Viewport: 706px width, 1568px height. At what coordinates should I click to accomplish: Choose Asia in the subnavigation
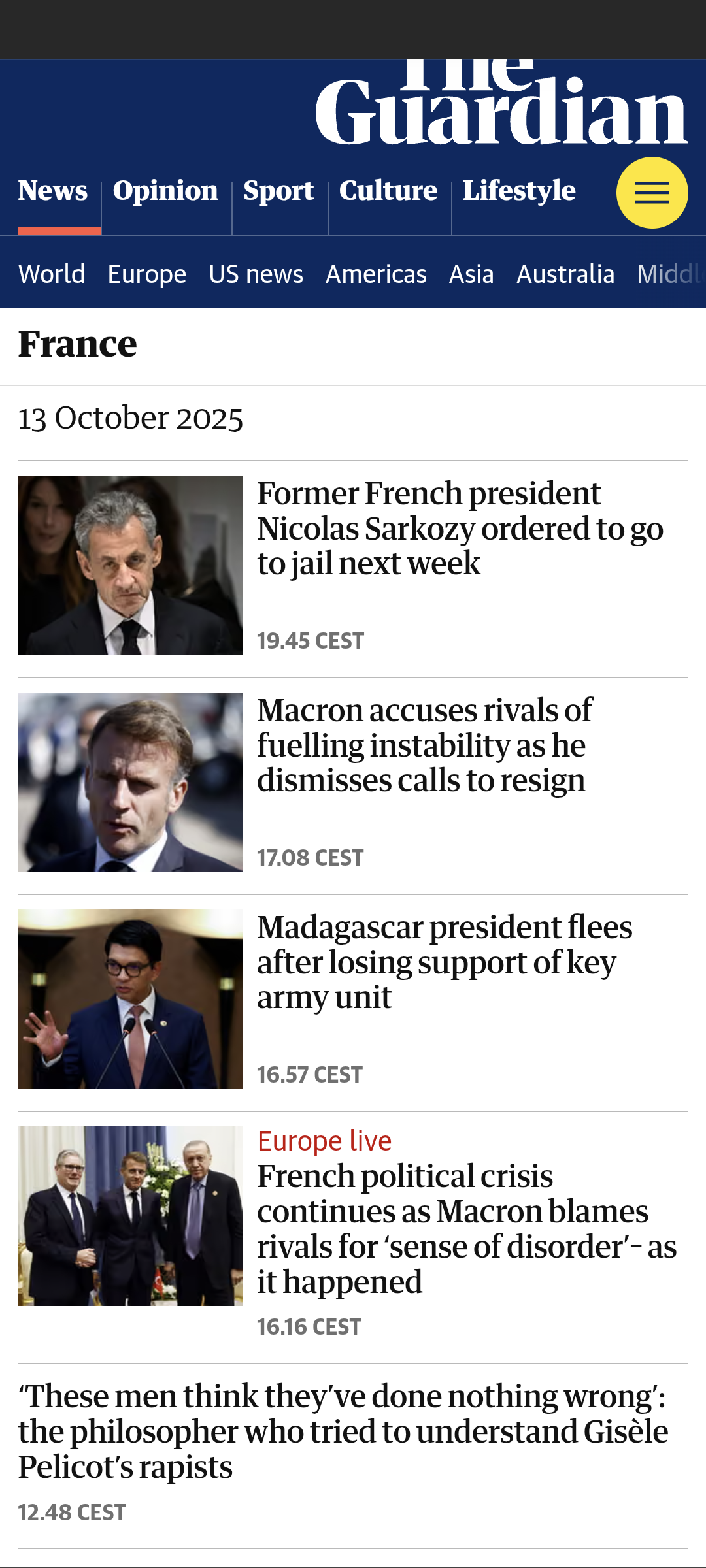pos(471,274)
